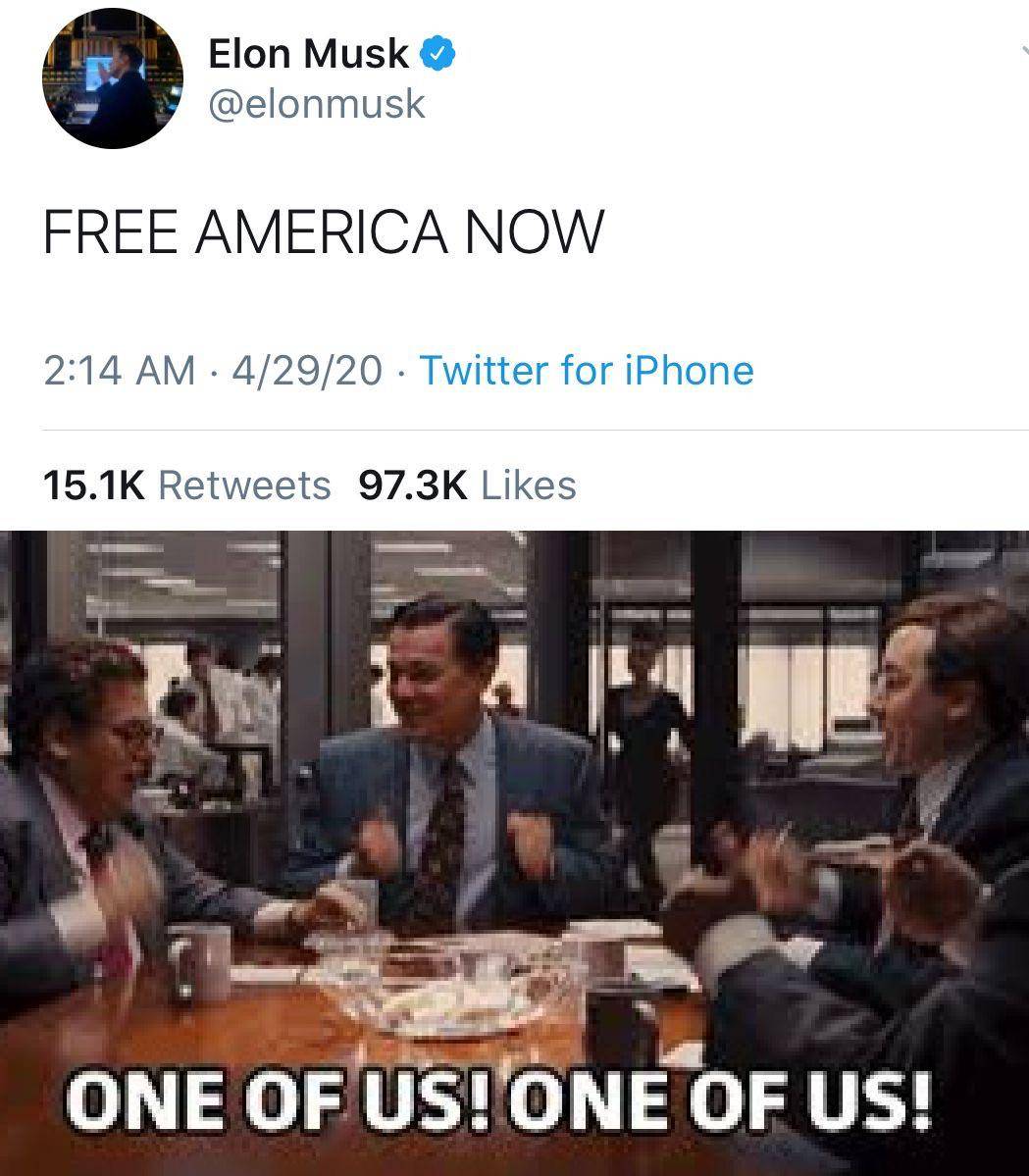
Task: Click the 2:14 AM timestamp
Action: tap(120, 371)
